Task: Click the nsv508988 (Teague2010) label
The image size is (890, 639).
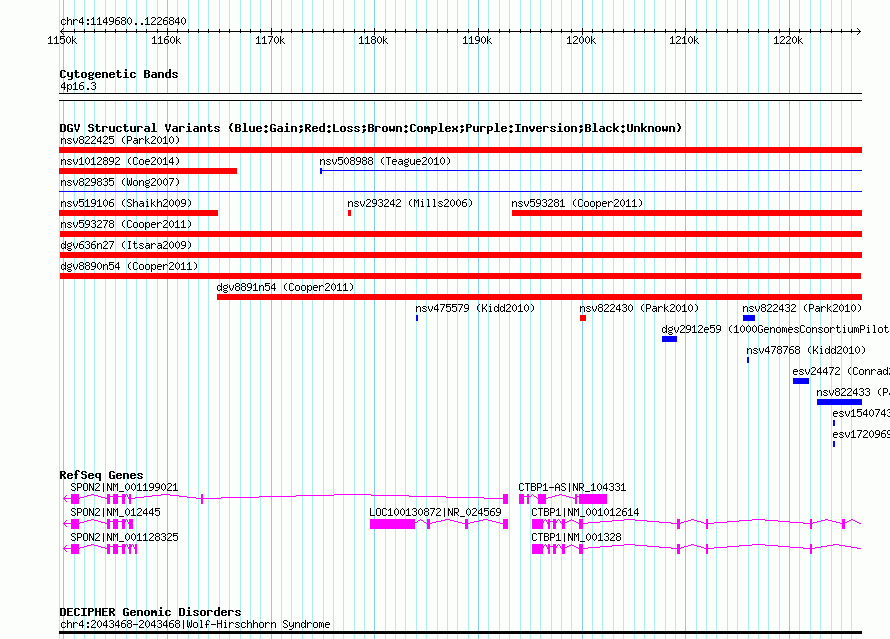Action: coord(385,161)
